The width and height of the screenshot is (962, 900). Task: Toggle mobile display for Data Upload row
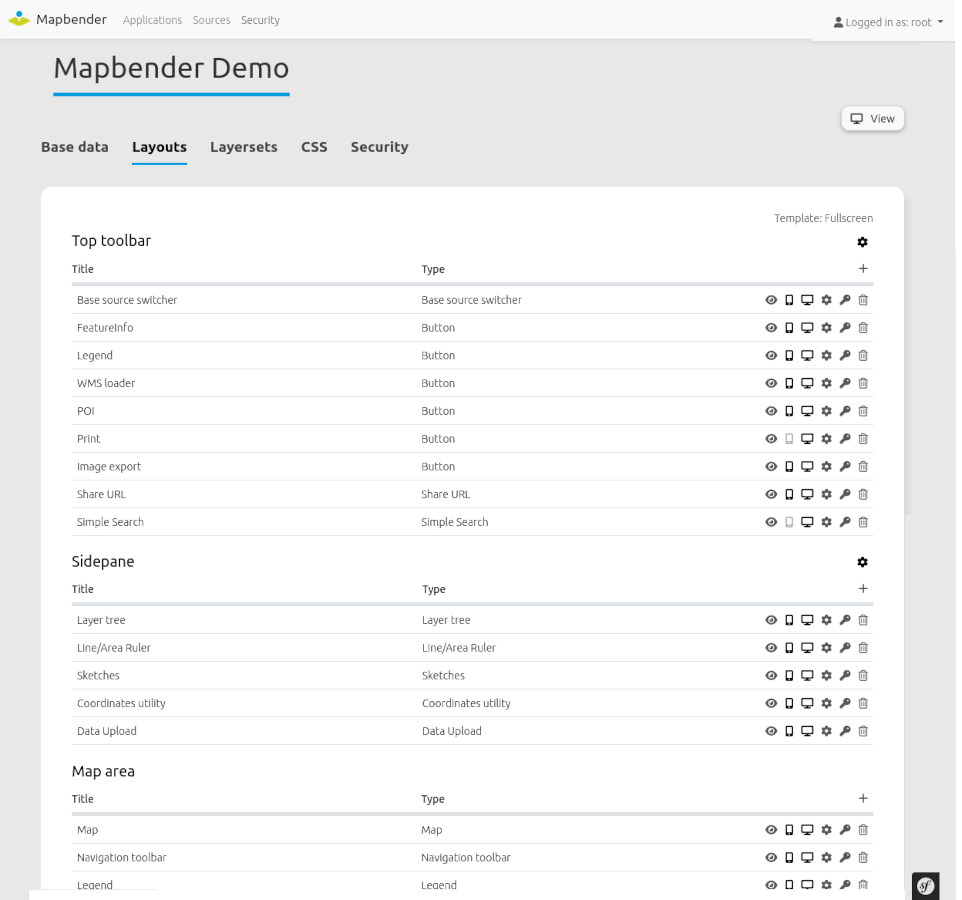point(790,731)
